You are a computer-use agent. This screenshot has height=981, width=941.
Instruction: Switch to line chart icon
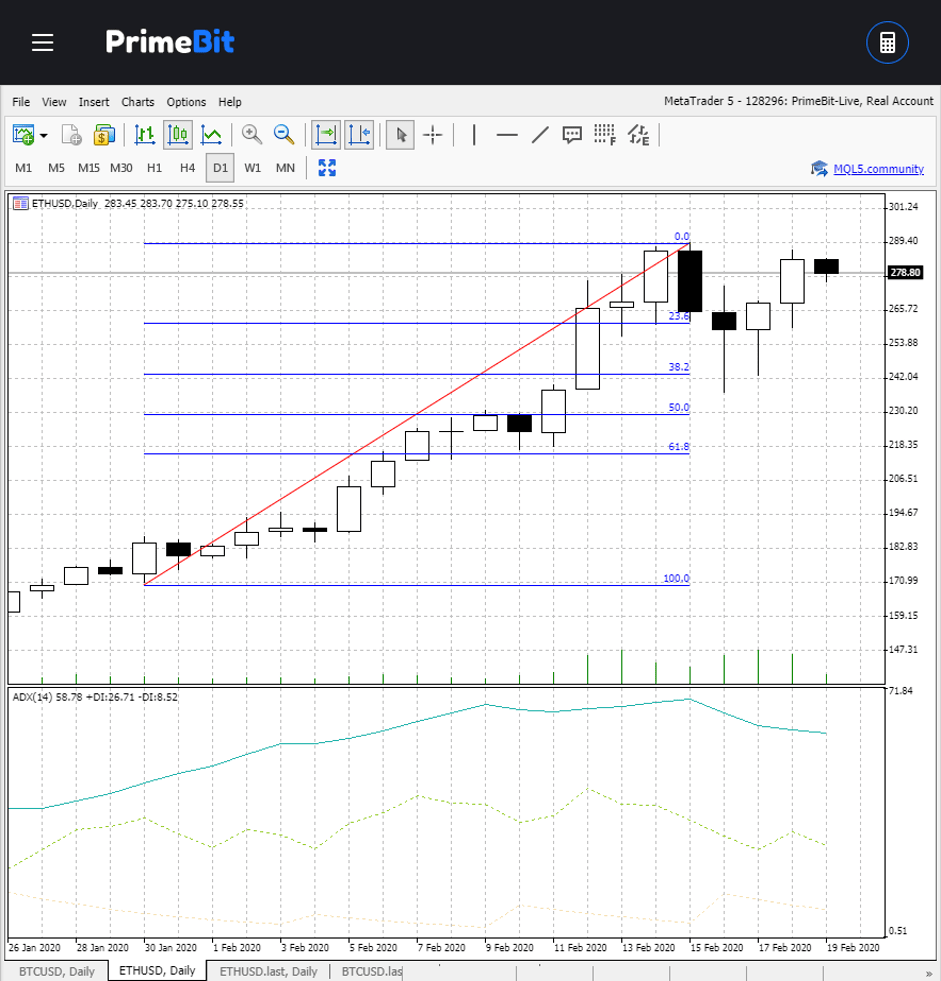click(x=211, y=135)
